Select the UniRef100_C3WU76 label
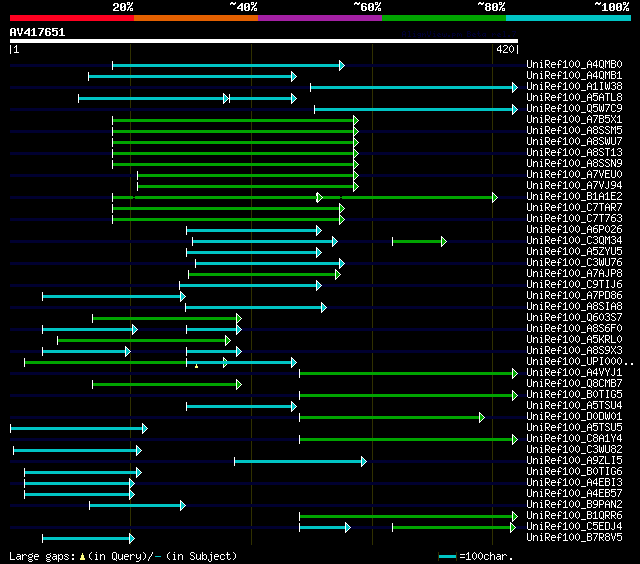The width and height of the screenshot is (640, 564). pos(574,263)
